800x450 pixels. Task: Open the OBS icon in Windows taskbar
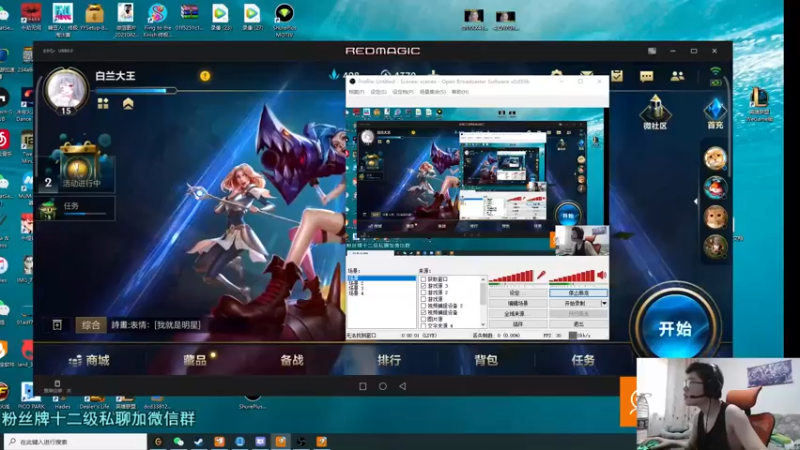301,442
